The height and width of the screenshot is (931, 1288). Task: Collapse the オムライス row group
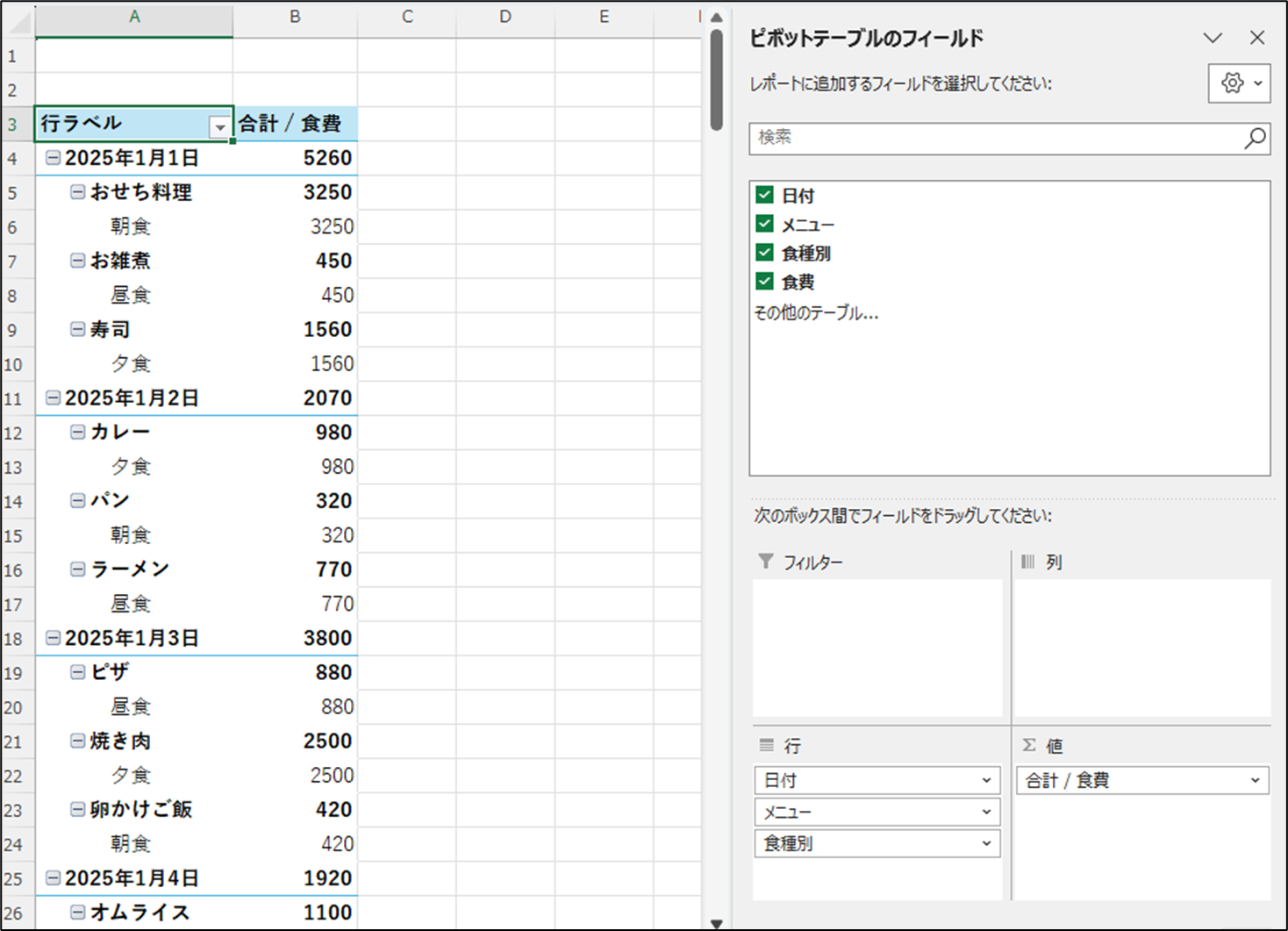pyautogui.click(x=78, y=913)
